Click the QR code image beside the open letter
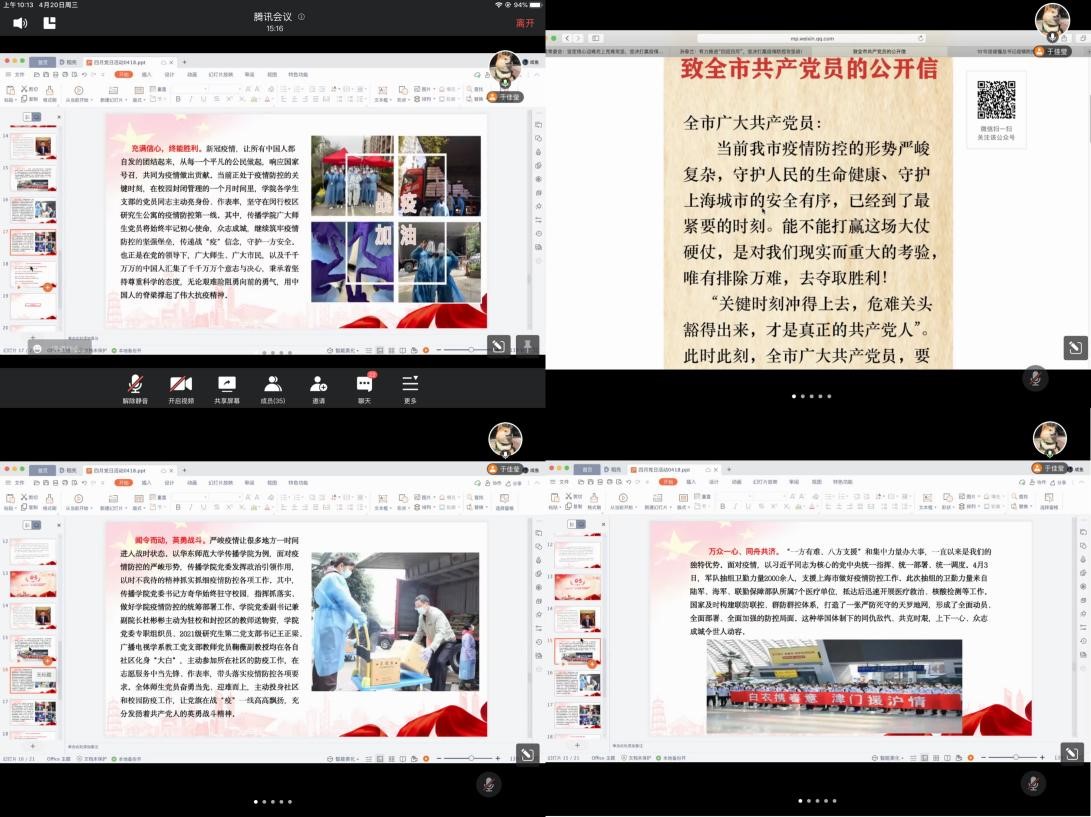The width and height of the screenshot is (1091, 817). coord(995,100)
